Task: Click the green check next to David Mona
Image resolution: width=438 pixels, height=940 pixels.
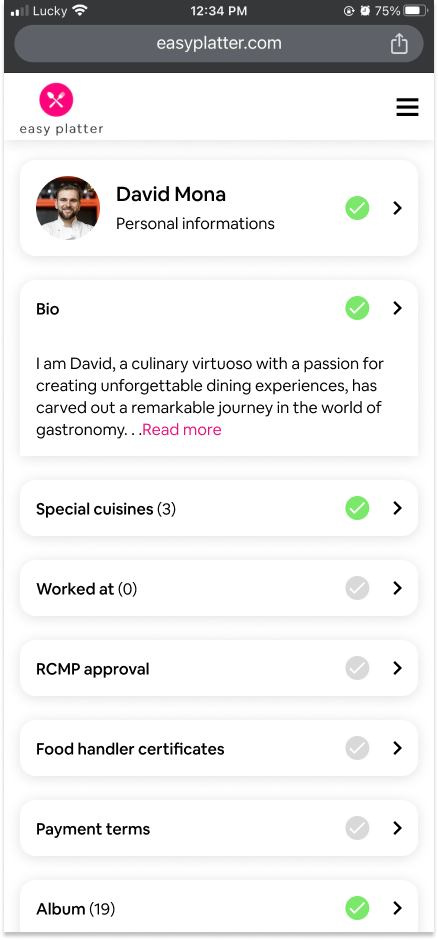Action: coord(357,208)
